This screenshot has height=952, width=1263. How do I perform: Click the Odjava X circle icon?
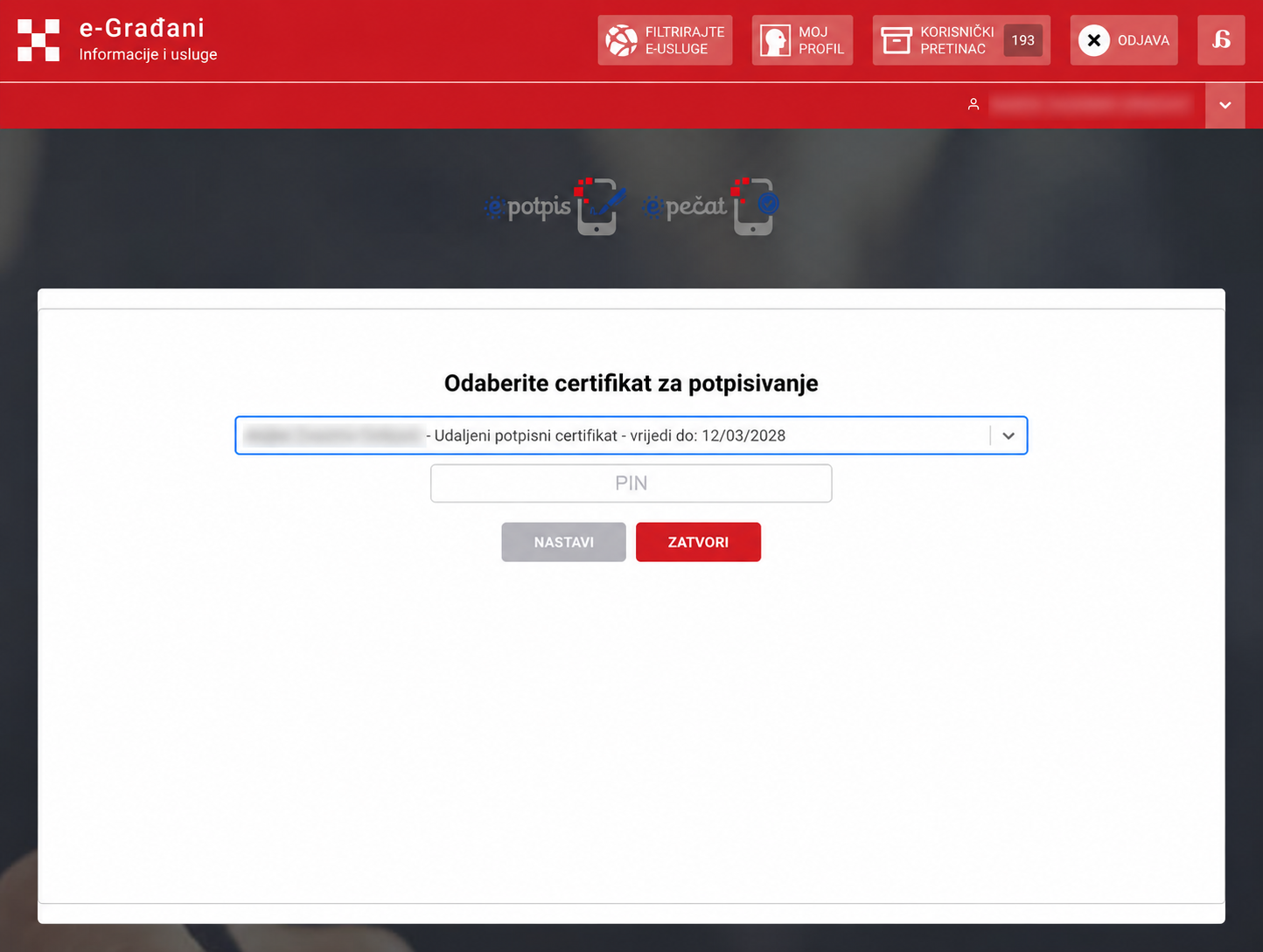pyautogui.click(x=1093, y=40)
